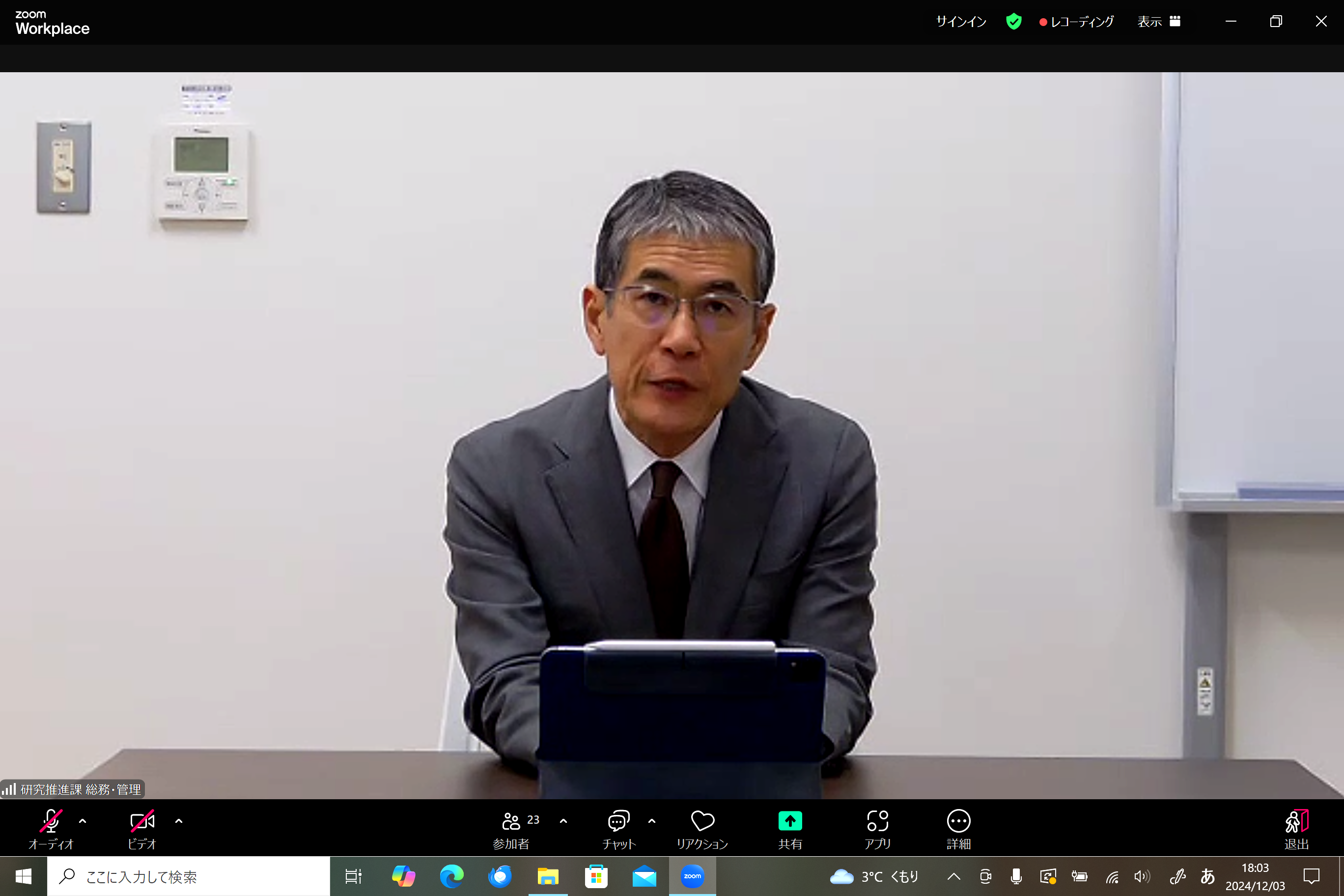
Task: Open Microsoft Edge from the taskbar
Action: (451, 876)
